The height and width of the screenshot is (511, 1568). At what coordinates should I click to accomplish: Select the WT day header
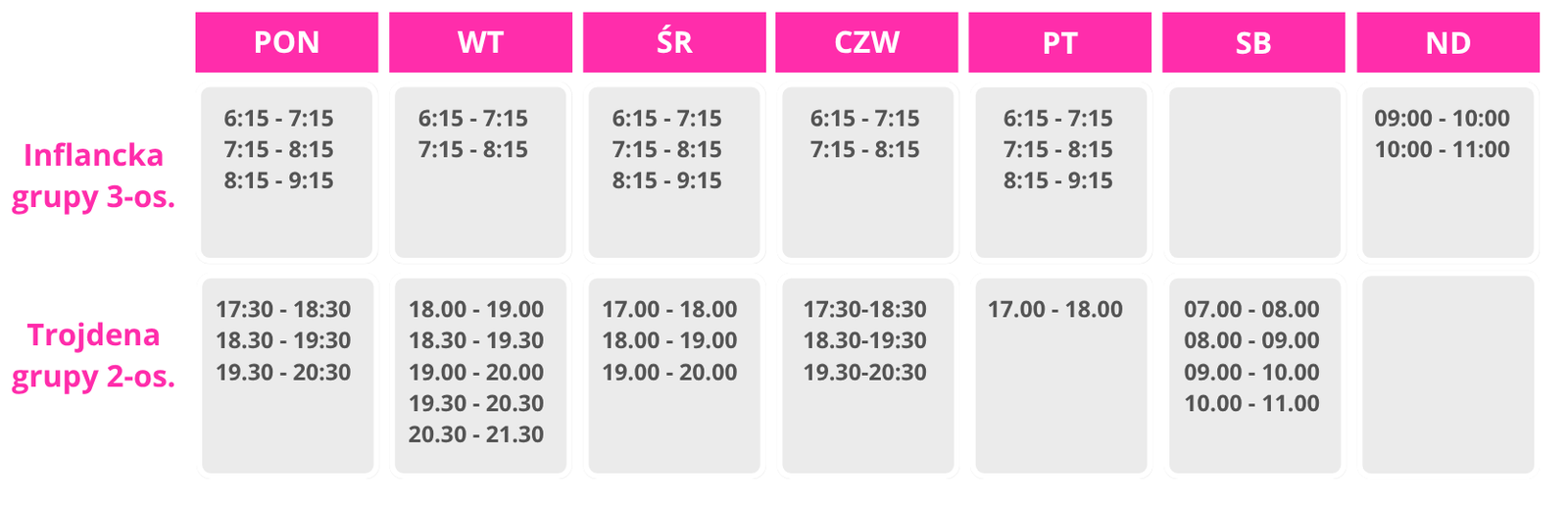[x=480, y=42]
